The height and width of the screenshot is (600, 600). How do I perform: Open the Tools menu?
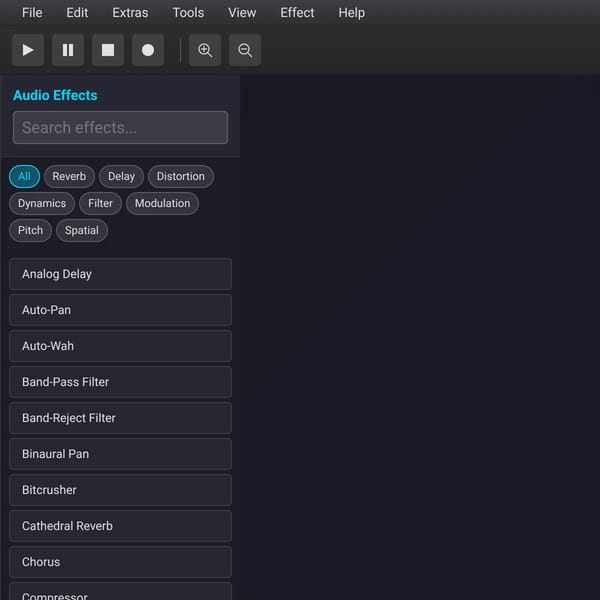188,13
